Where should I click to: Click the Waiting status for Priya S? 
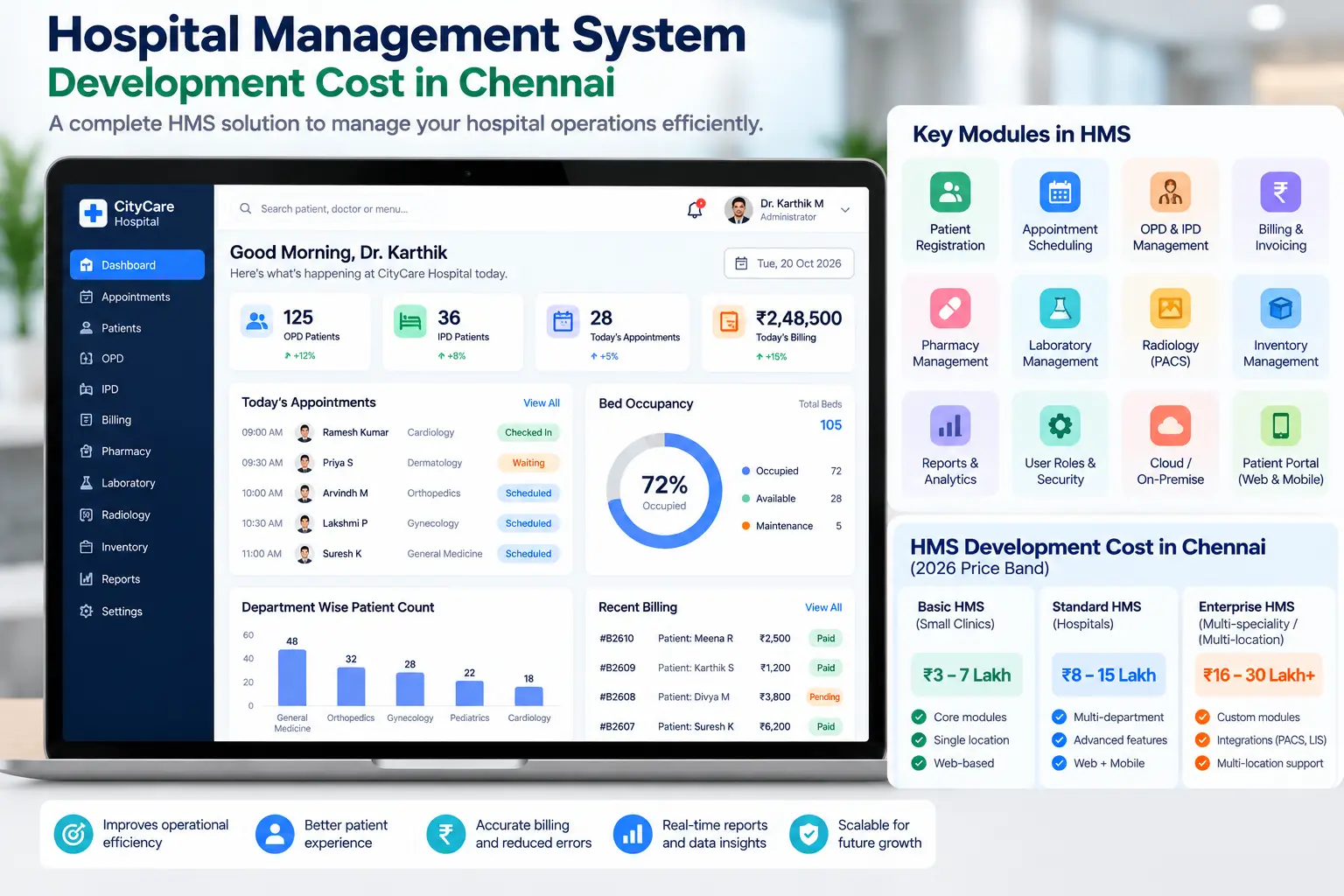tap(528, 463)
